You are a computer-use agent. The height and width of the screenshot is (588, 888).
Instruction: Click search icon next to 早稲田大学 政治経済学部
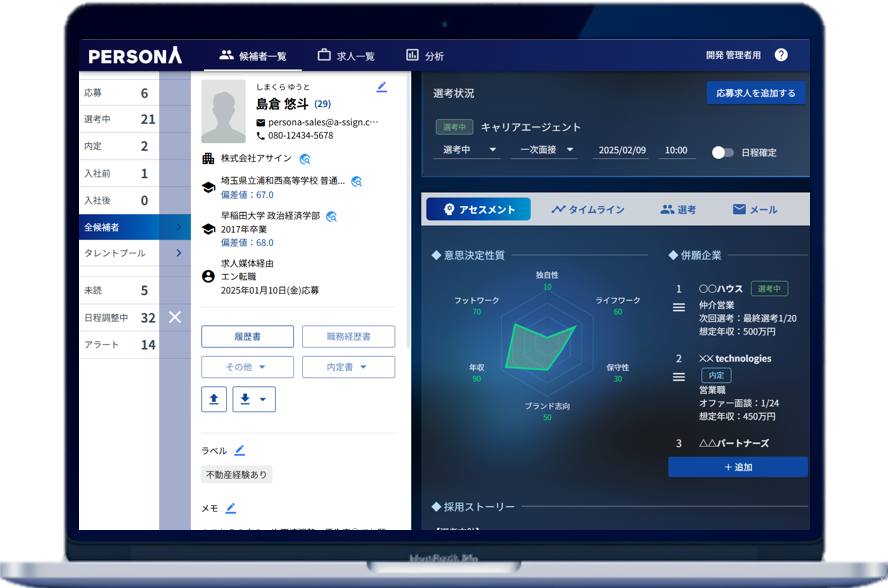coord(331,216)
